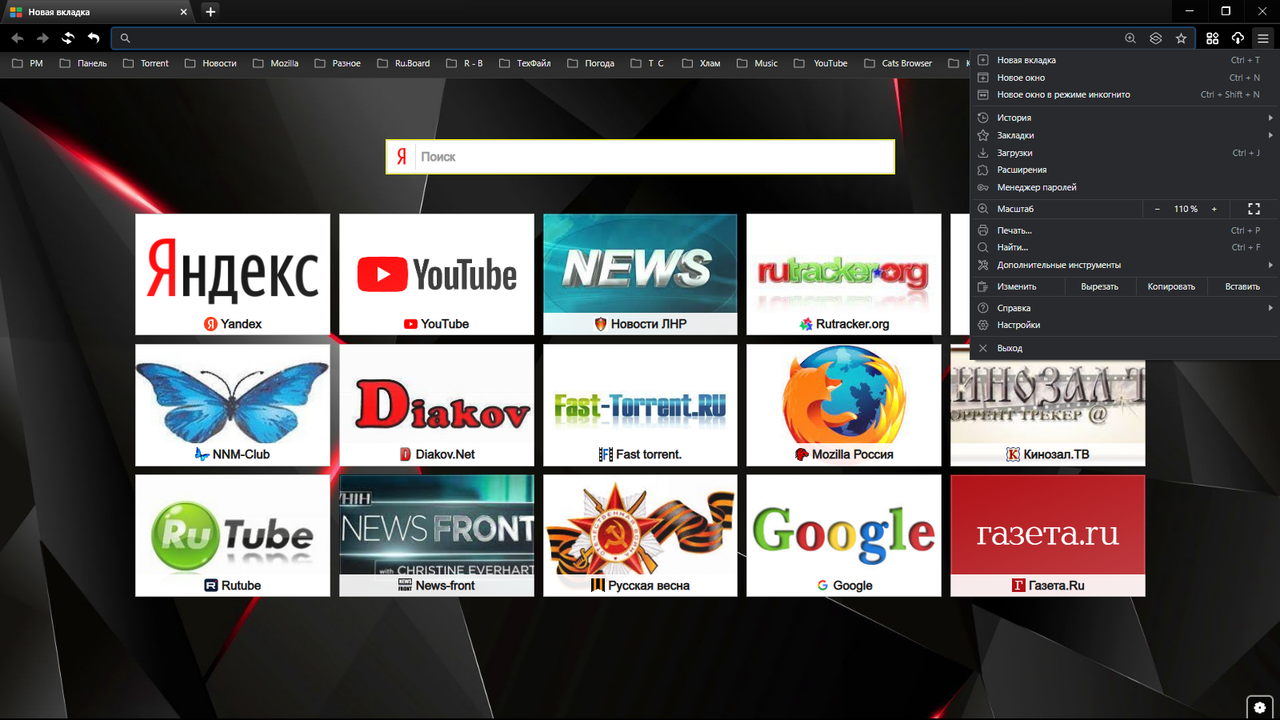Open the speed dial settings gear
Image resolution: width=1280 pixels, height=720 pixels.
[x=1259, y=707]
